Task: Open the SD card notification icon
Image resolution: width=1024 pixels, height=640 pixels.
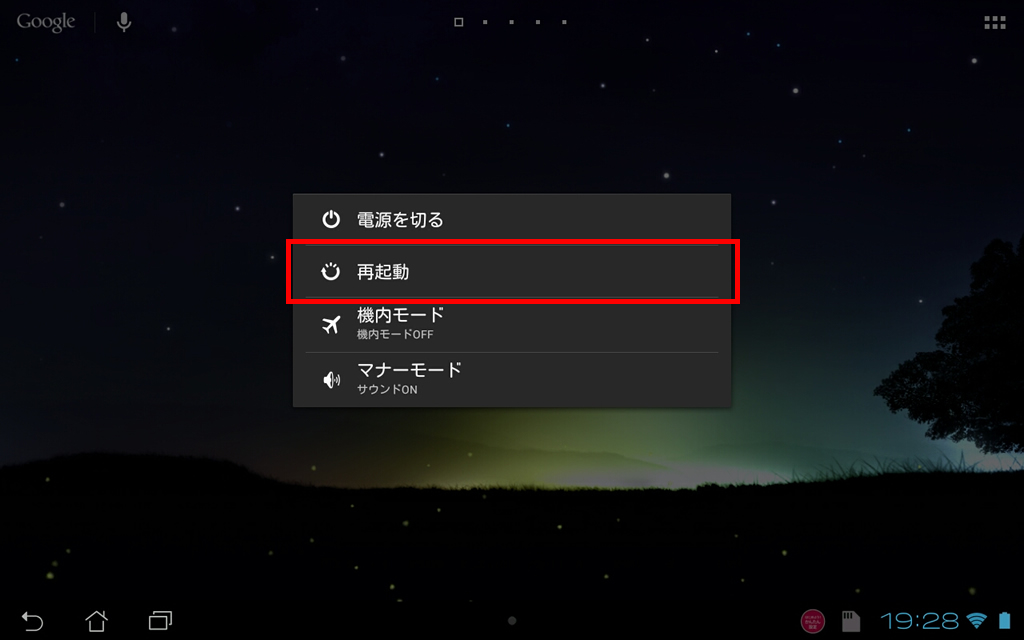Action: 850,621
